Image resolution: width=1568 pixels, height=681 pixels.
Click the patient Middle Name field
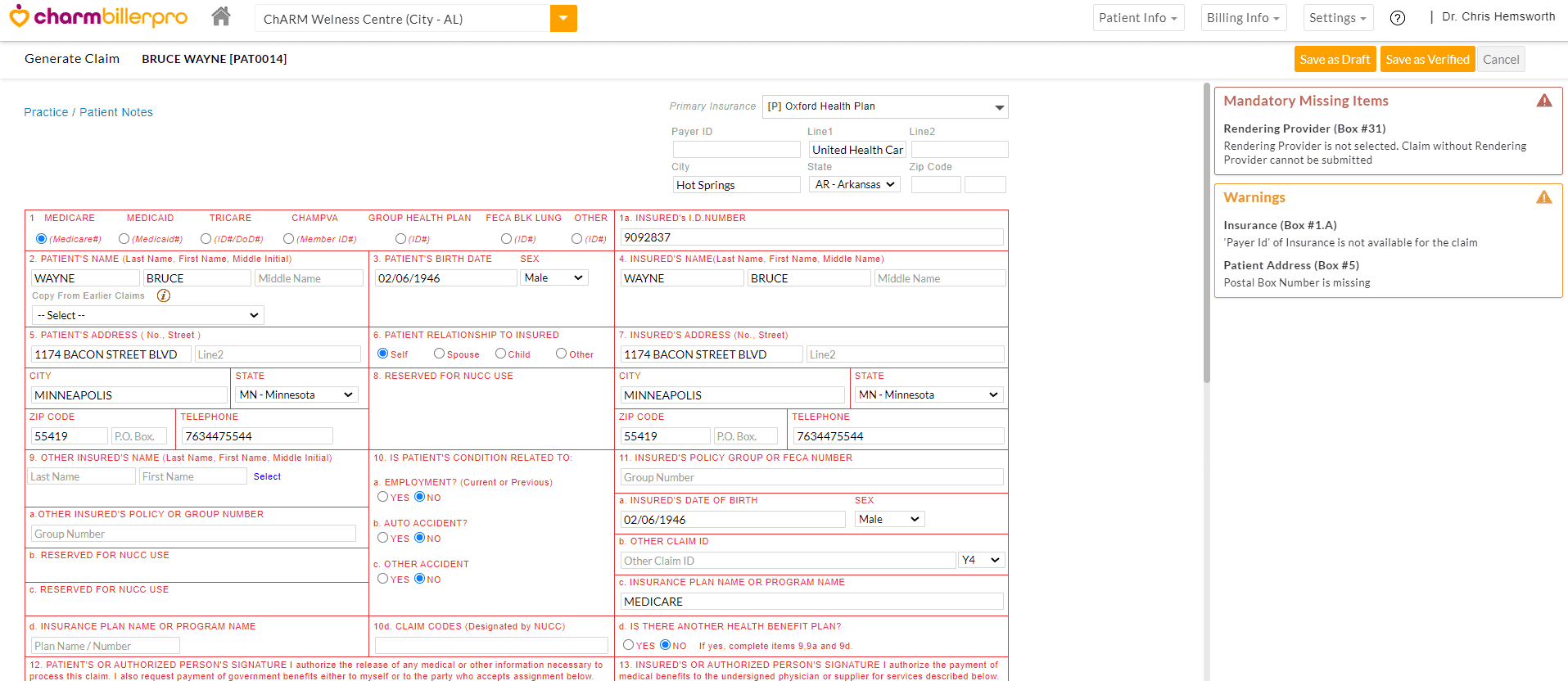coord(309,278)
